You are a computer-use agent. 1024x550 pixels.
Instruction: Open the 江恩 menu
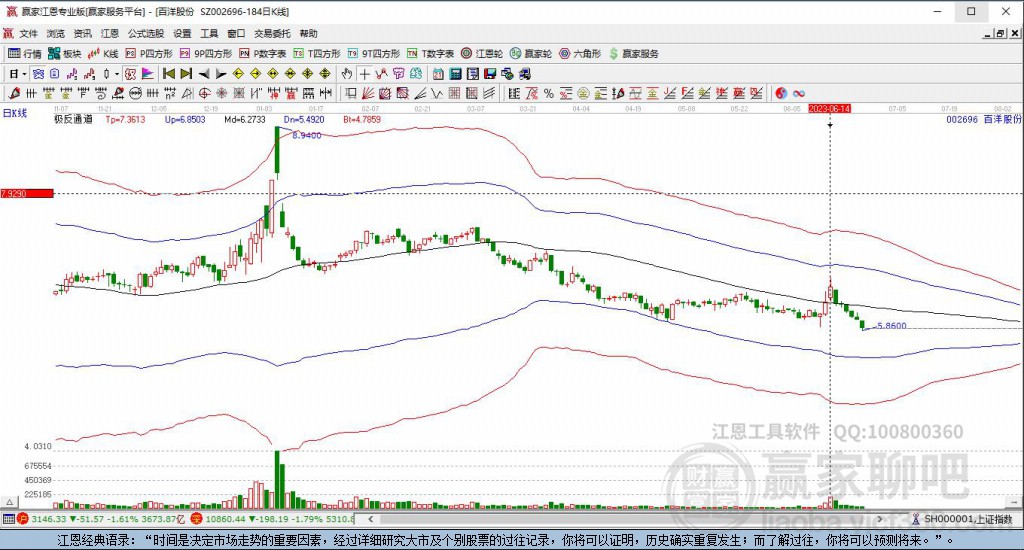[x=110, y=33]
